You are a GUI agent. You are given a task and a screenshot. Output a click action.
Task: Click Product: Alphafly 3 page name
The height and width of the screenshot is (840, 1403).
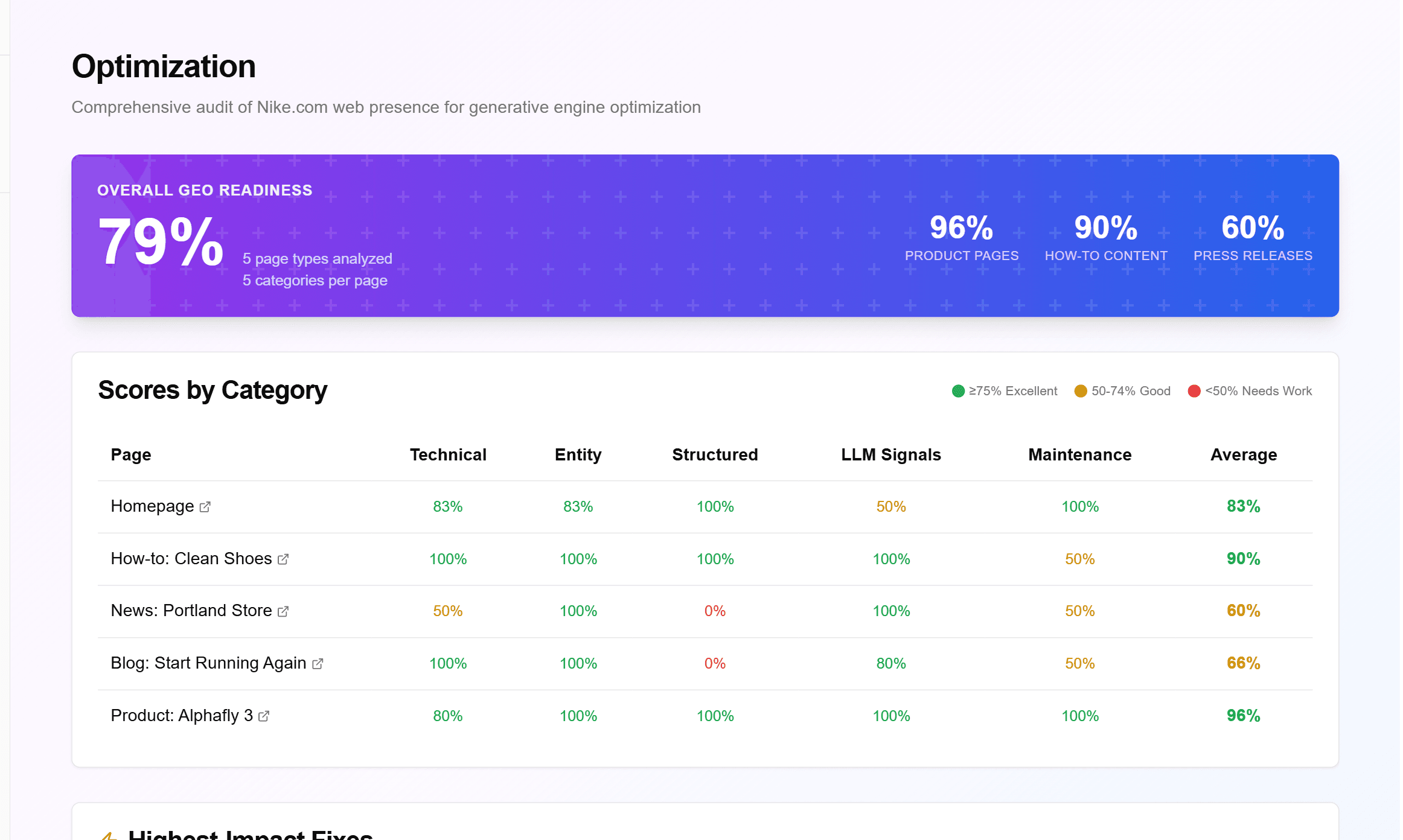coord(181,716)
